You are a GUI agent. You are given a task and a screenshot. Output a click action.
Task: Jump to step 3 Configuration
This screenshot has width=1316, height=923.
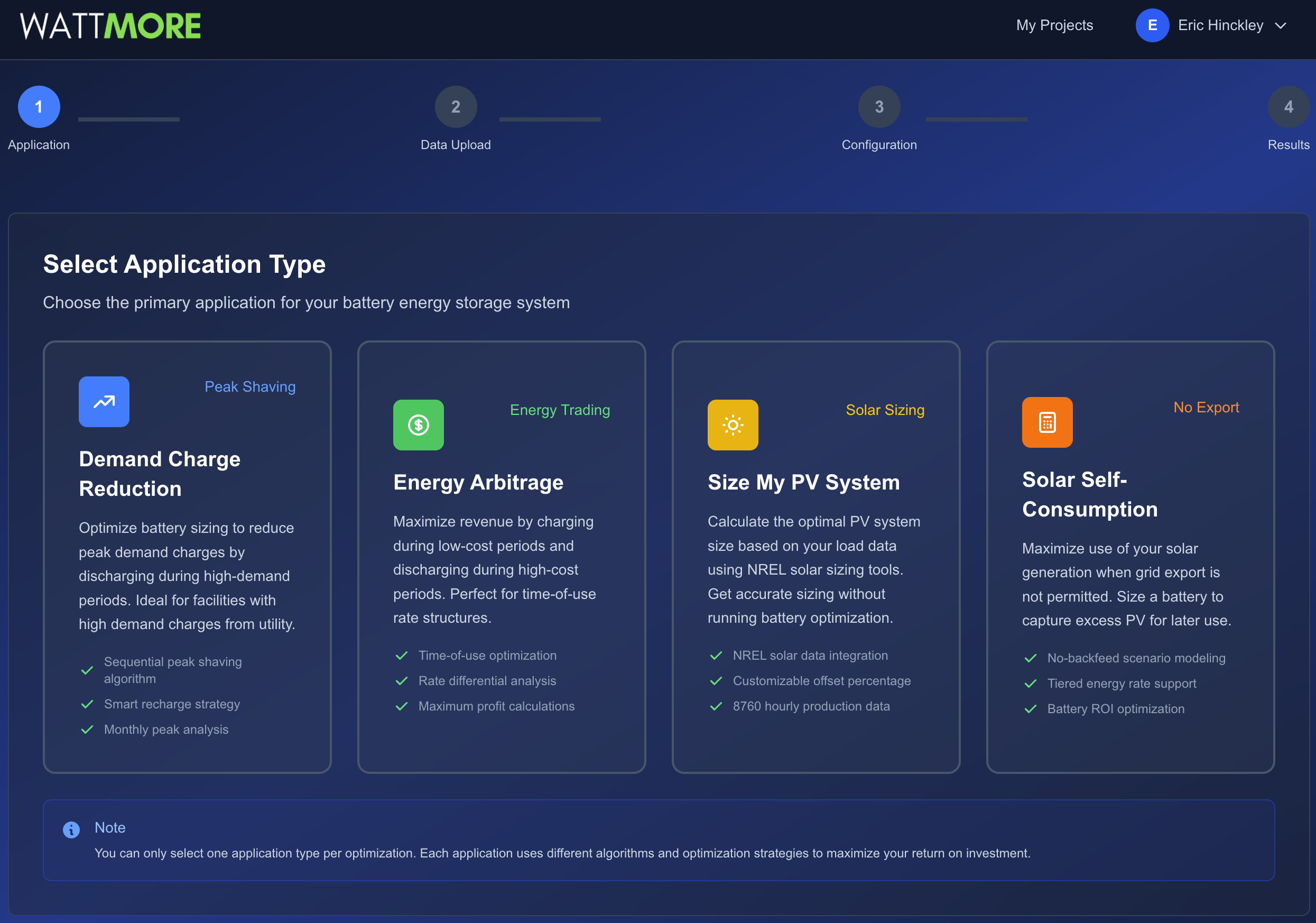879,107
